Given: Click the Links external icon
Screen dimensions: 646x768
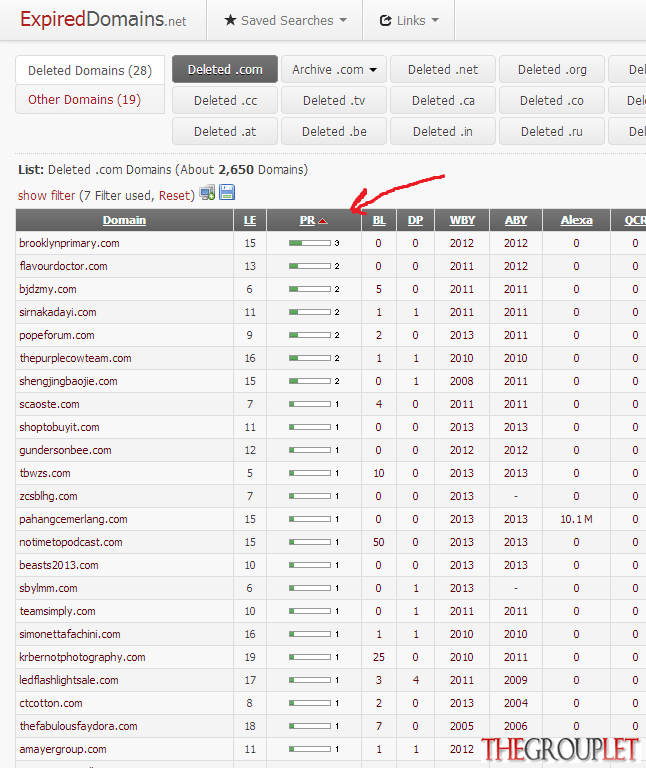Looking at the screenshot, I should (x=386, y=21).
